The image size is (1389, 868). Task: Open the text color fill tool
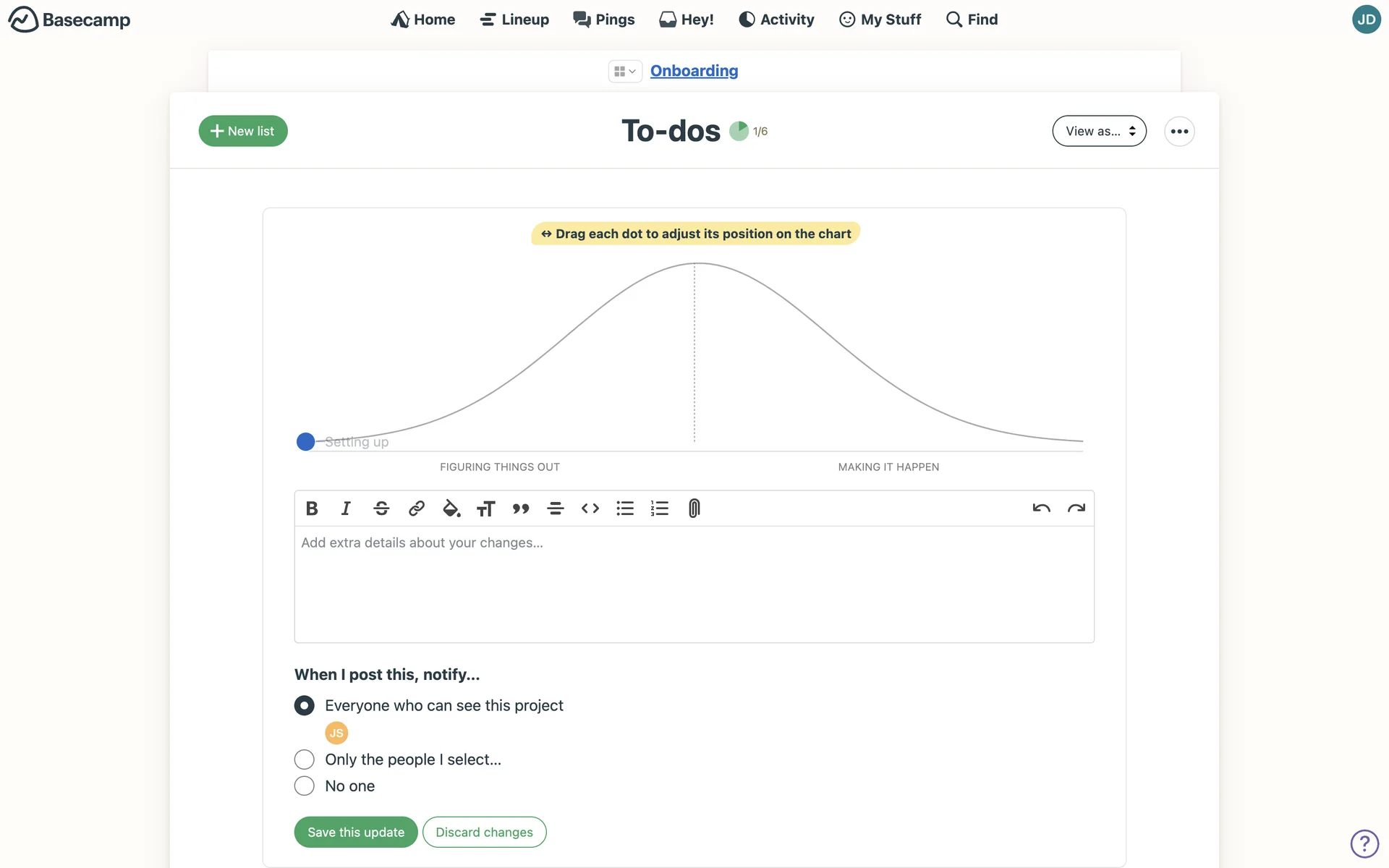(451, 509)
